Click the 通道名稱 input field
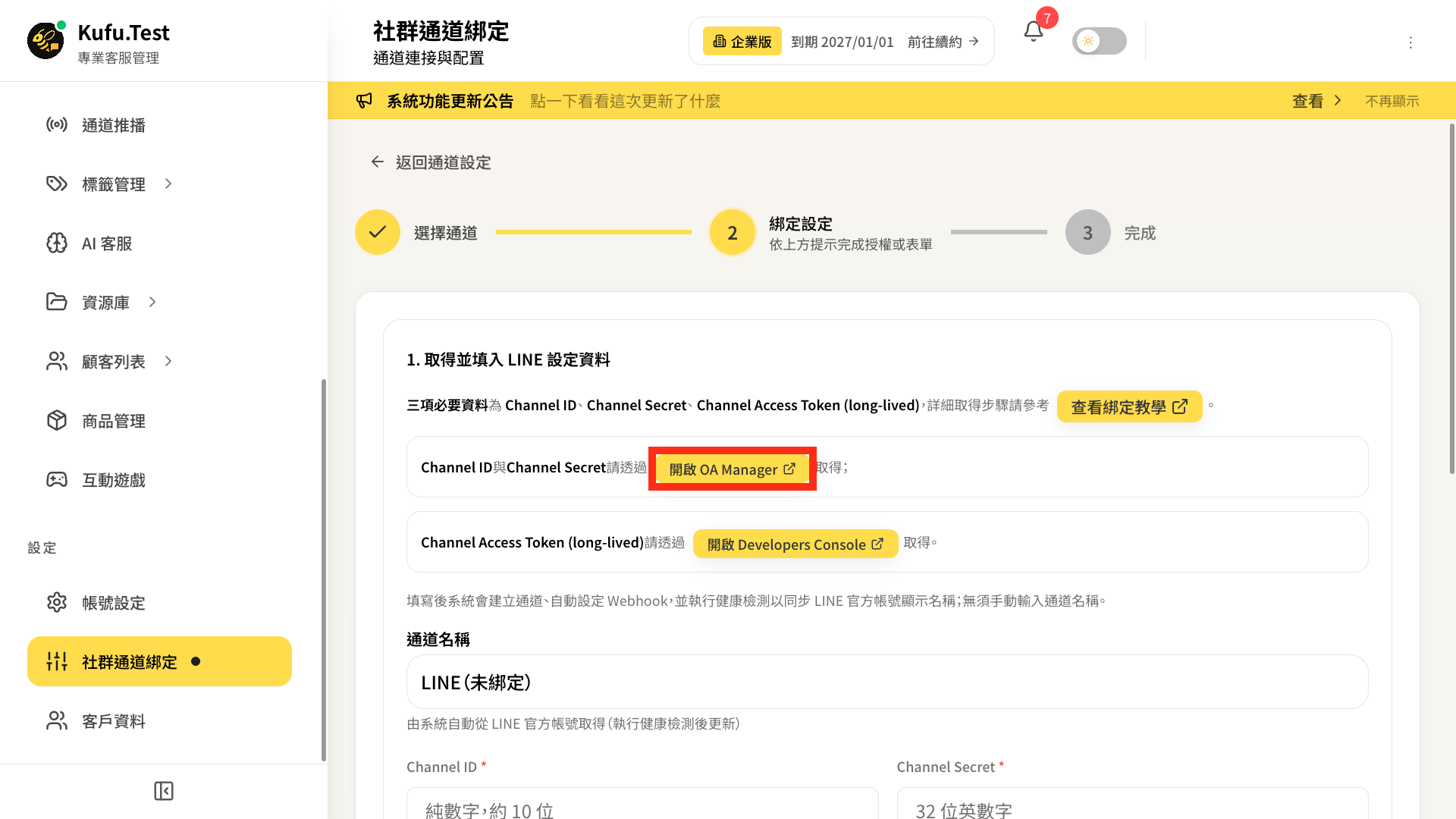This screenshot has height=819, width=1456. 887,682
